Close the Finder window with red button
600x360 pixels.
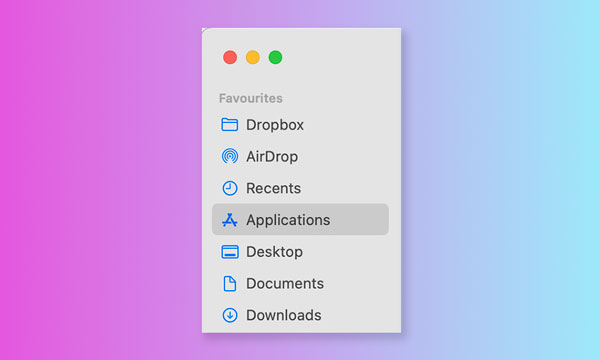230,57
